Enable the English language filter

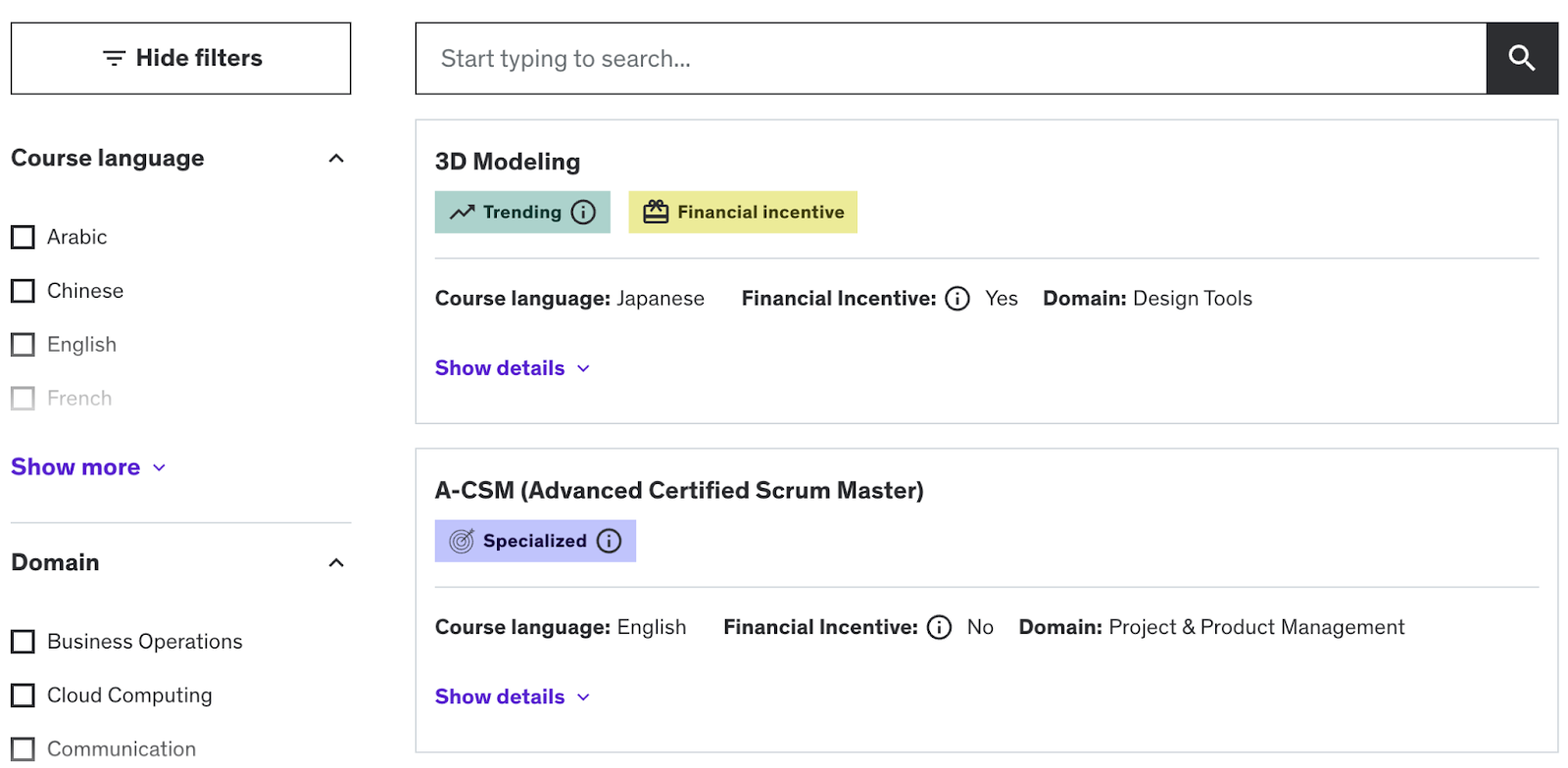[23, 345]
